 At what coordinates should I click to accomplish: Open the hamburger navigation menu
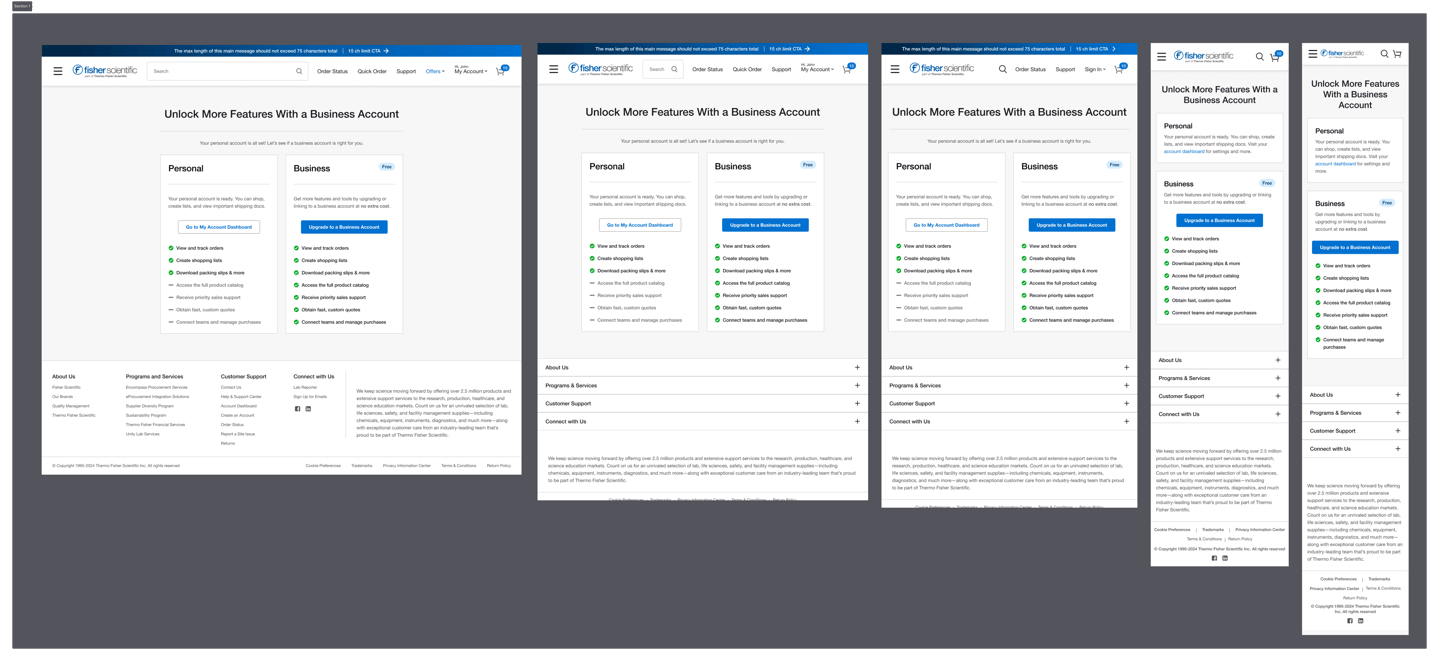coord(58,70)
